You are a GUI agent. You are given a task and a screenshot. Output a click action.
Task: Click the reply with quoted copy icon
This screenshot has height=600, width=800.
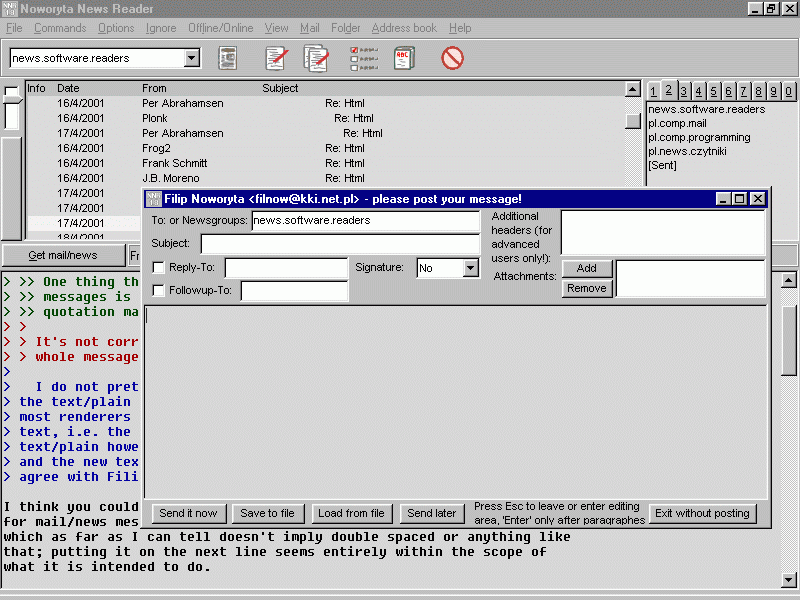(x=316, y=58)
